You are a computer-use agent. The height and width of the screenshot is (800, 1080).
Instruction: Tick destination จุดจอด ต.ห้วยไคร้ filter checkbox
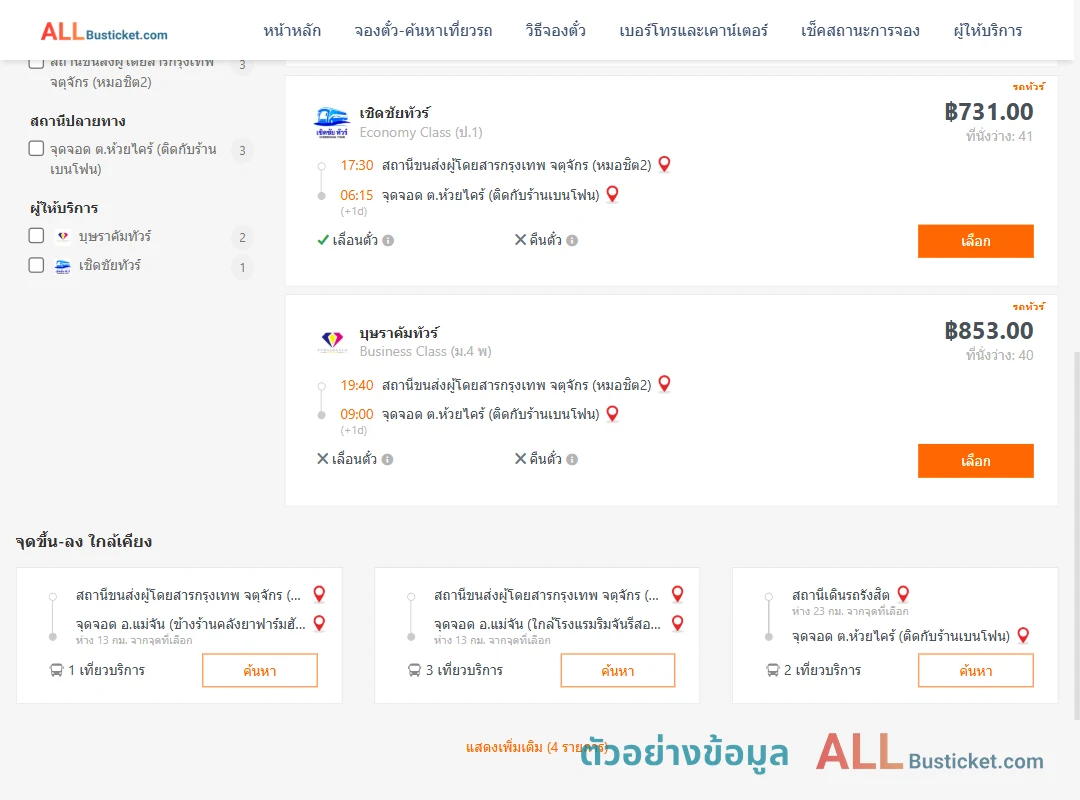coord(37,148)
